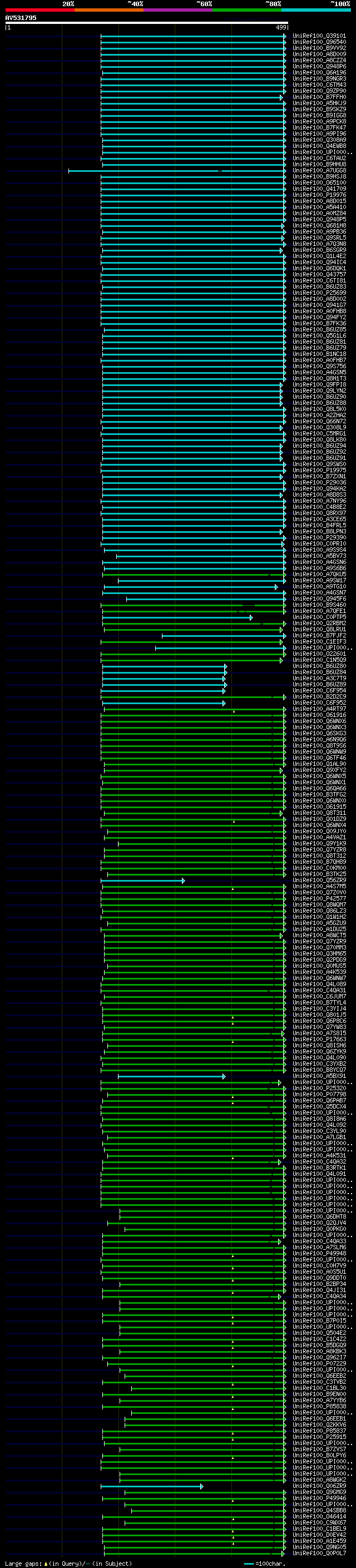
Task: Open hit UniRef100_A8CZZ4
Action: 319,60
